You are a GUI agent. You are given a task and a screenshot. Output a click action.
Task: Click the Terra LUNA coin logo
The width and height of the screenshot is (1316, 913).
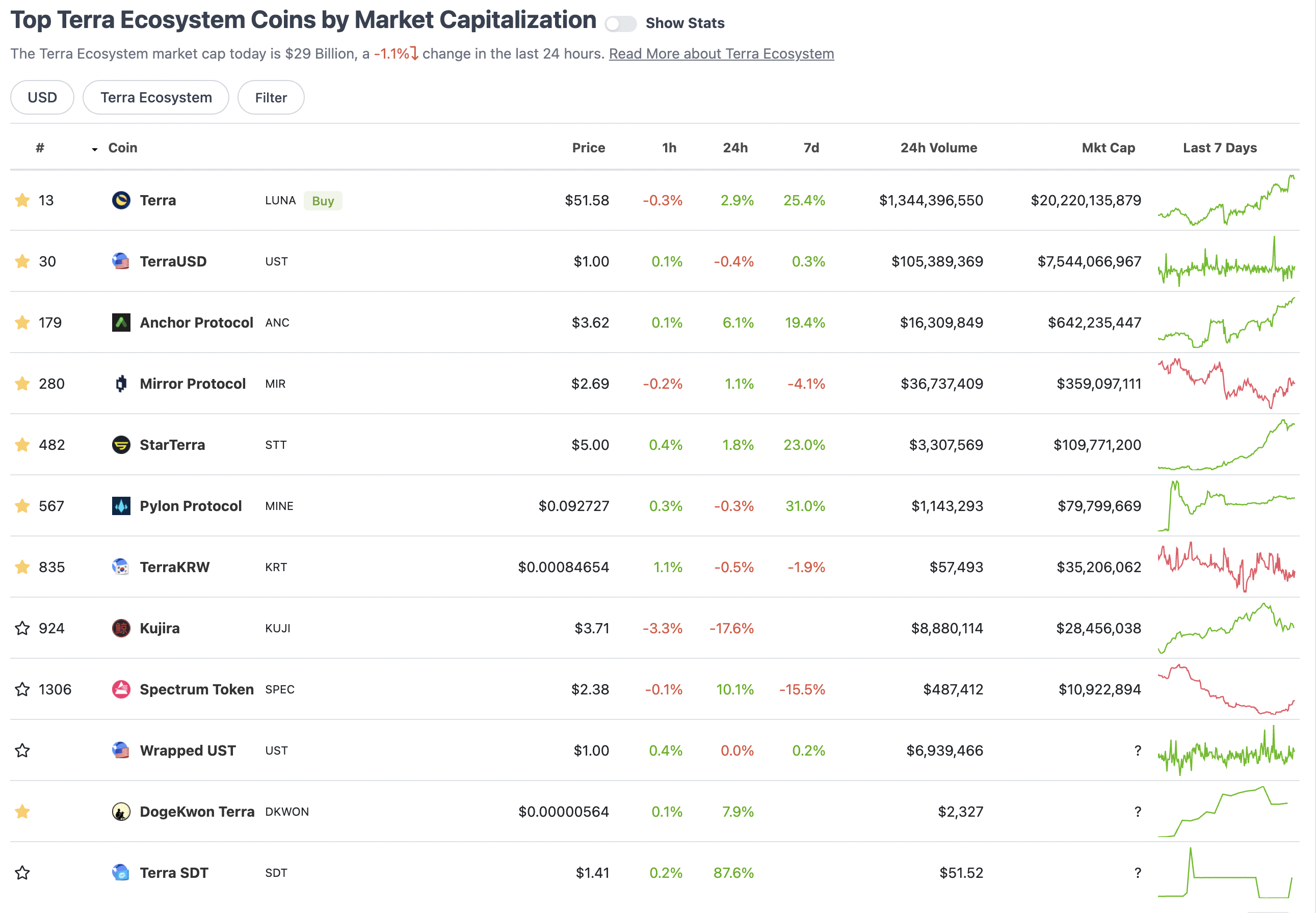tap(121, 200)
